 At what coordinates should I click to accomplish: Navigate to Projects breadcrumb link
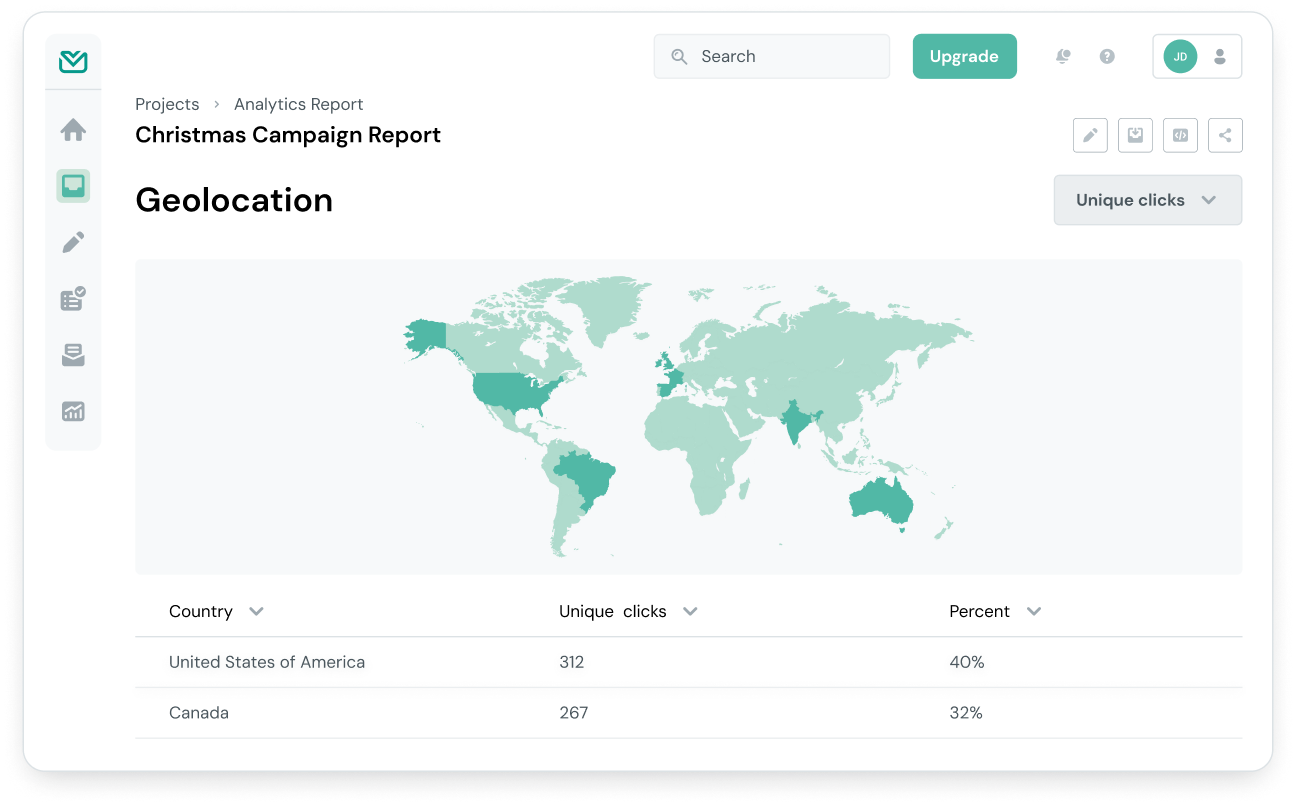point(167,104)
